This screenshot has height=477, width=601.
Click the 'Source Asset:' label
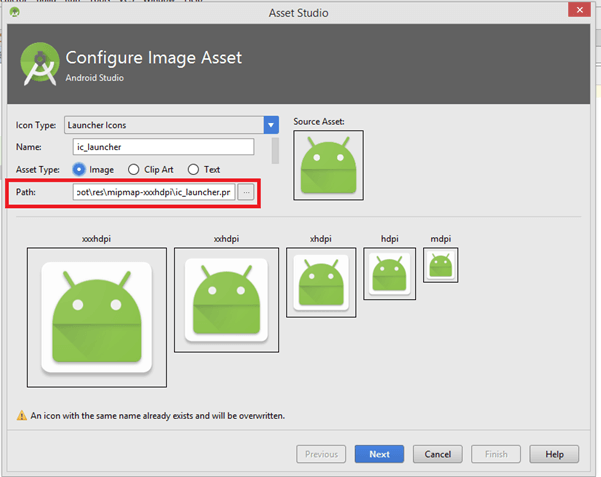pyautogui.click(x=319, y=122)
